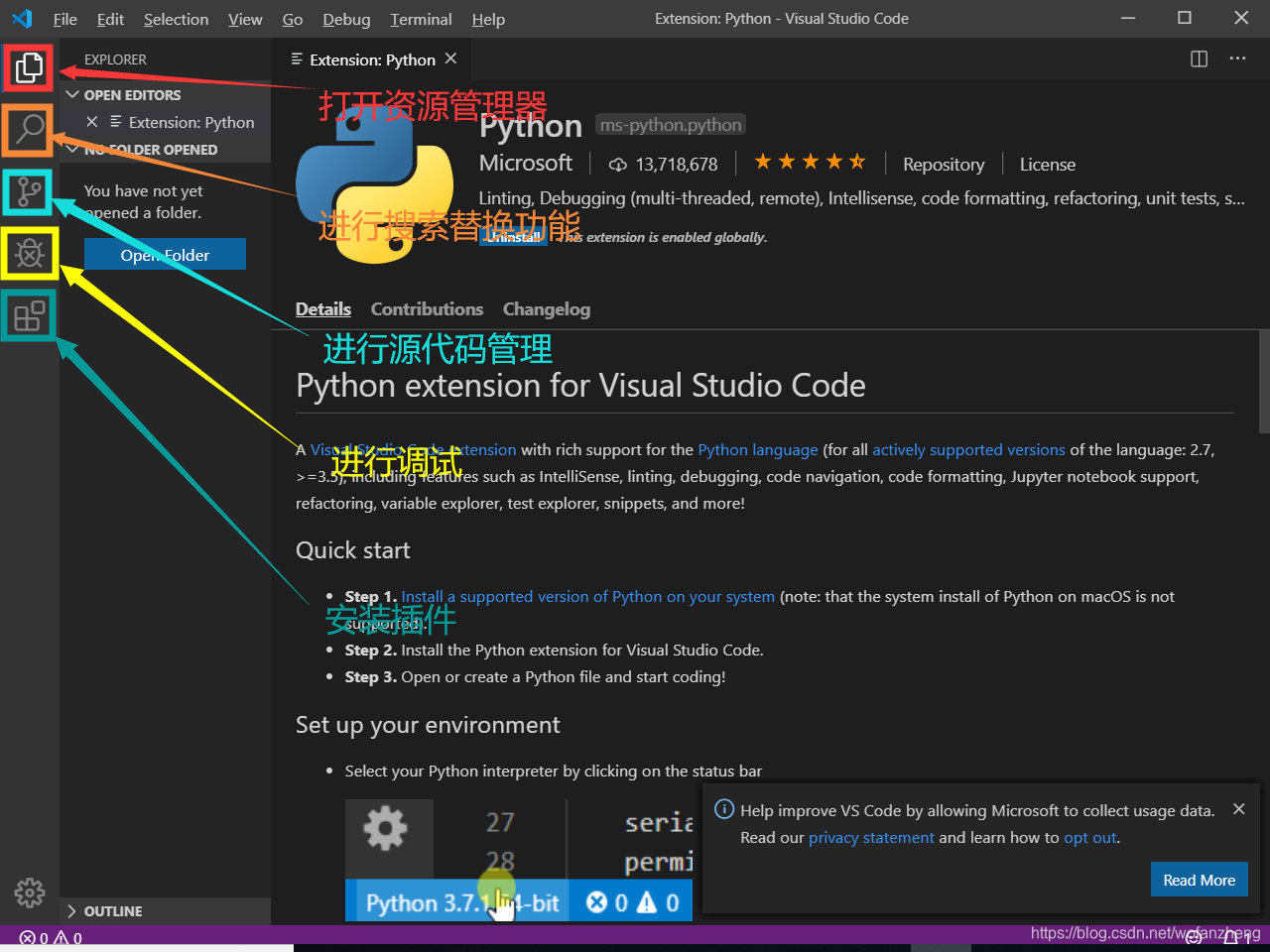Open the Selection menu
The width and height of the screenshot is (1270, 952).
point(176,19)
